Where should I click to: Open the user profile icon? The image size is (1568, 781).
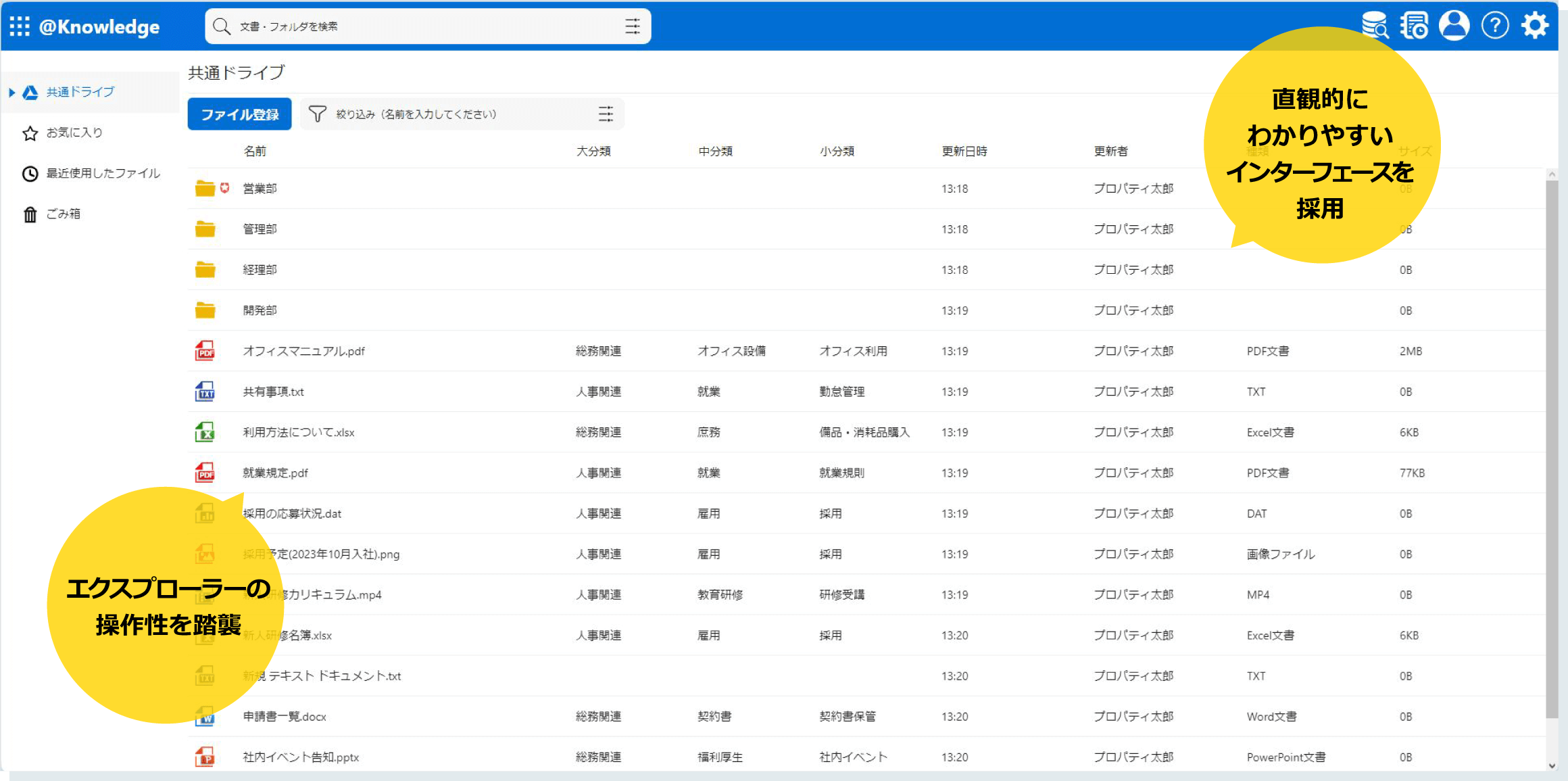[x=1454, y=26]
